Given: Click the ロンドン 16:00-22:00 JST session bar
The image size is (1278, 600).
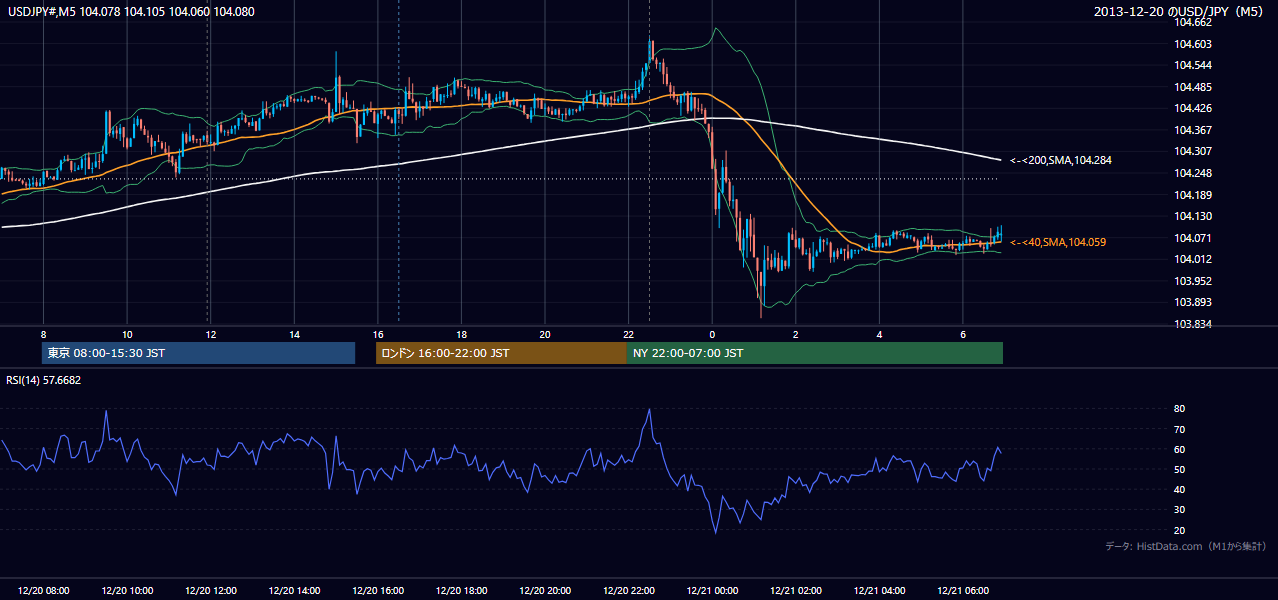Looking at the screenshot, I should pos(501,353).
